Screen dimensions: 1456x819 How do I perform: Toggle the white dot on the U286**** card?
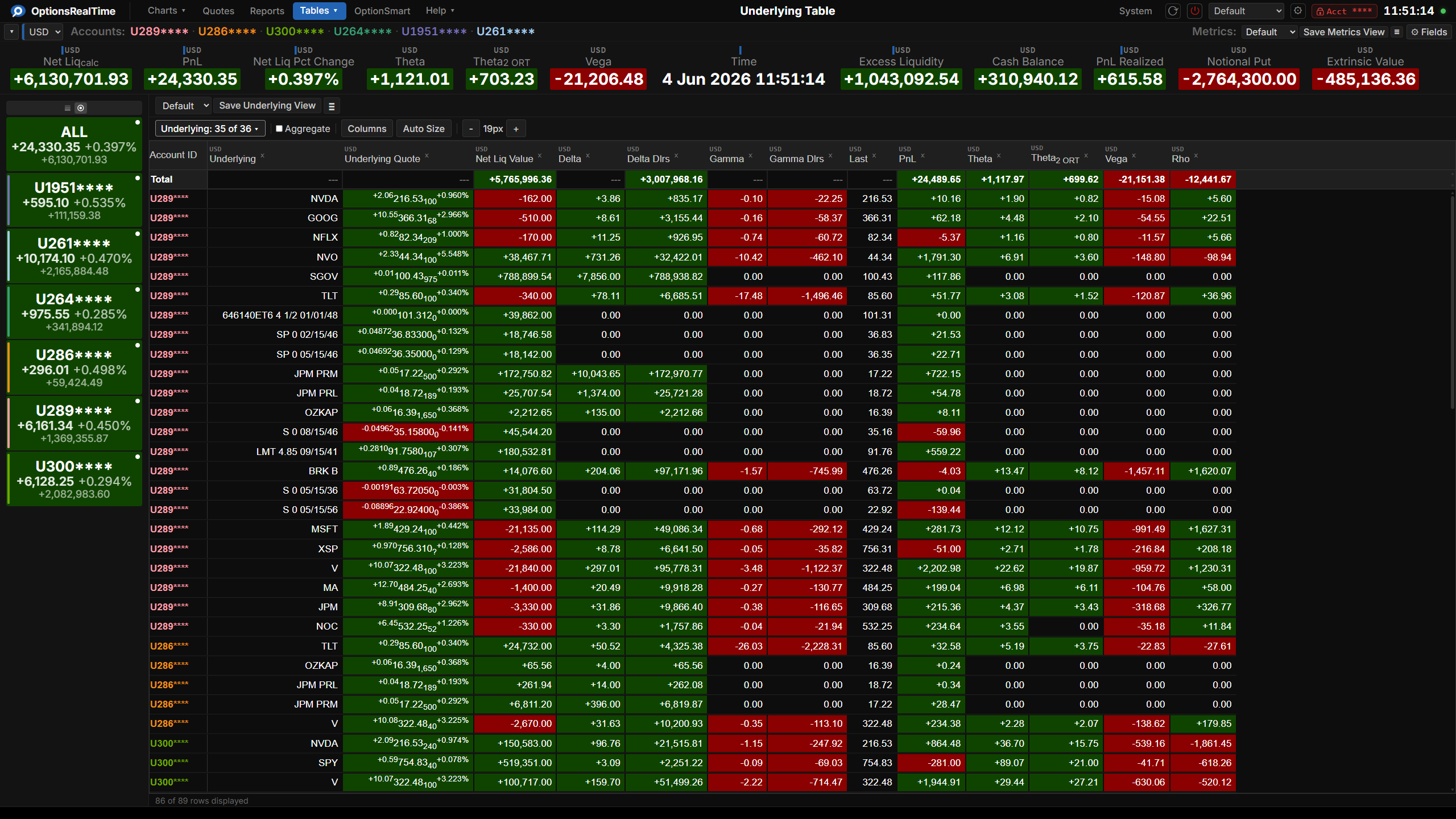coord(138,345)
